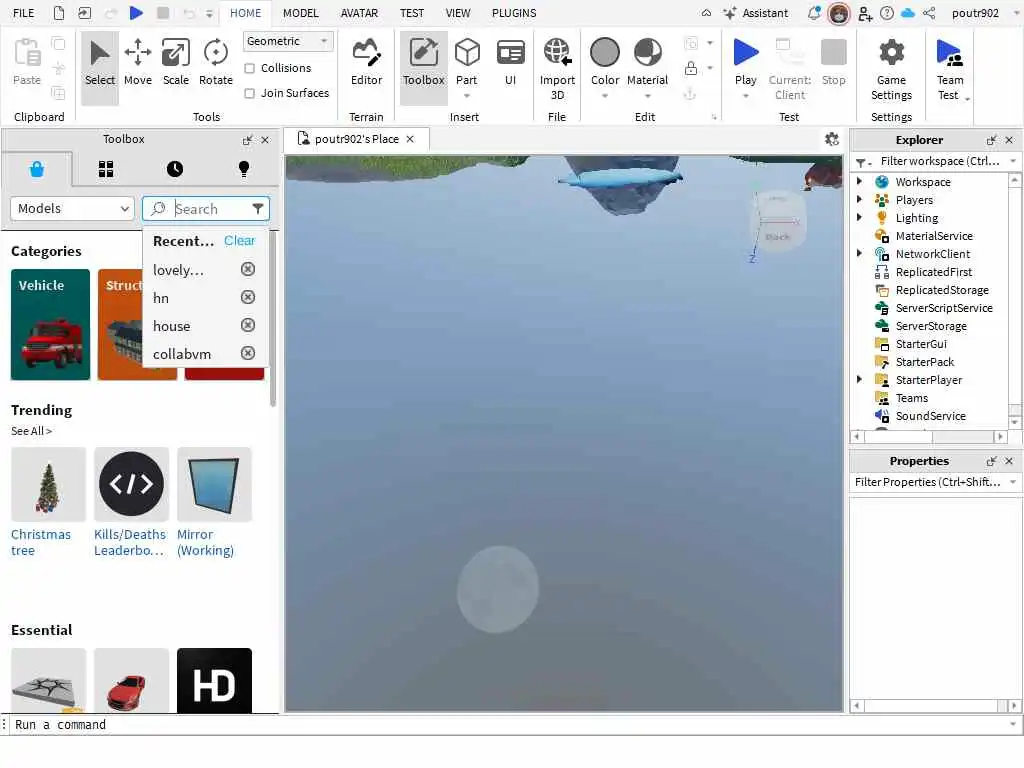
Task: Open Filter Properties dropdown arrow
Action: pos(1013,482)
